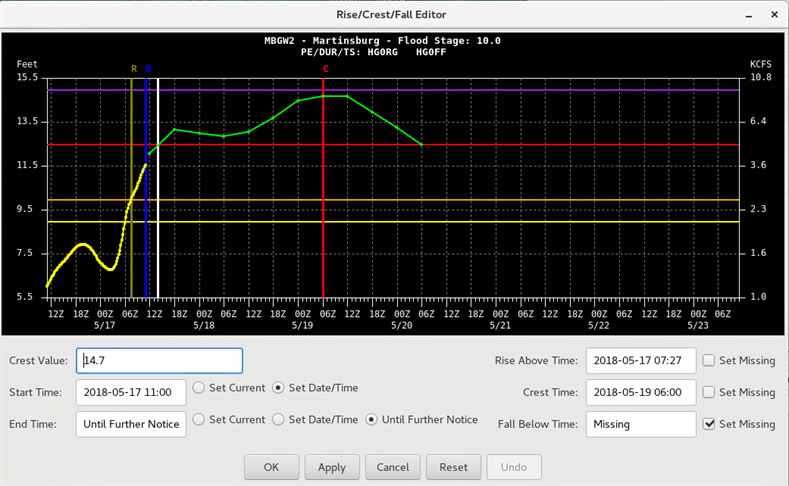Click the 5/19 date label on axis
The width and height of the screenshot is (789, 486).
302,326
